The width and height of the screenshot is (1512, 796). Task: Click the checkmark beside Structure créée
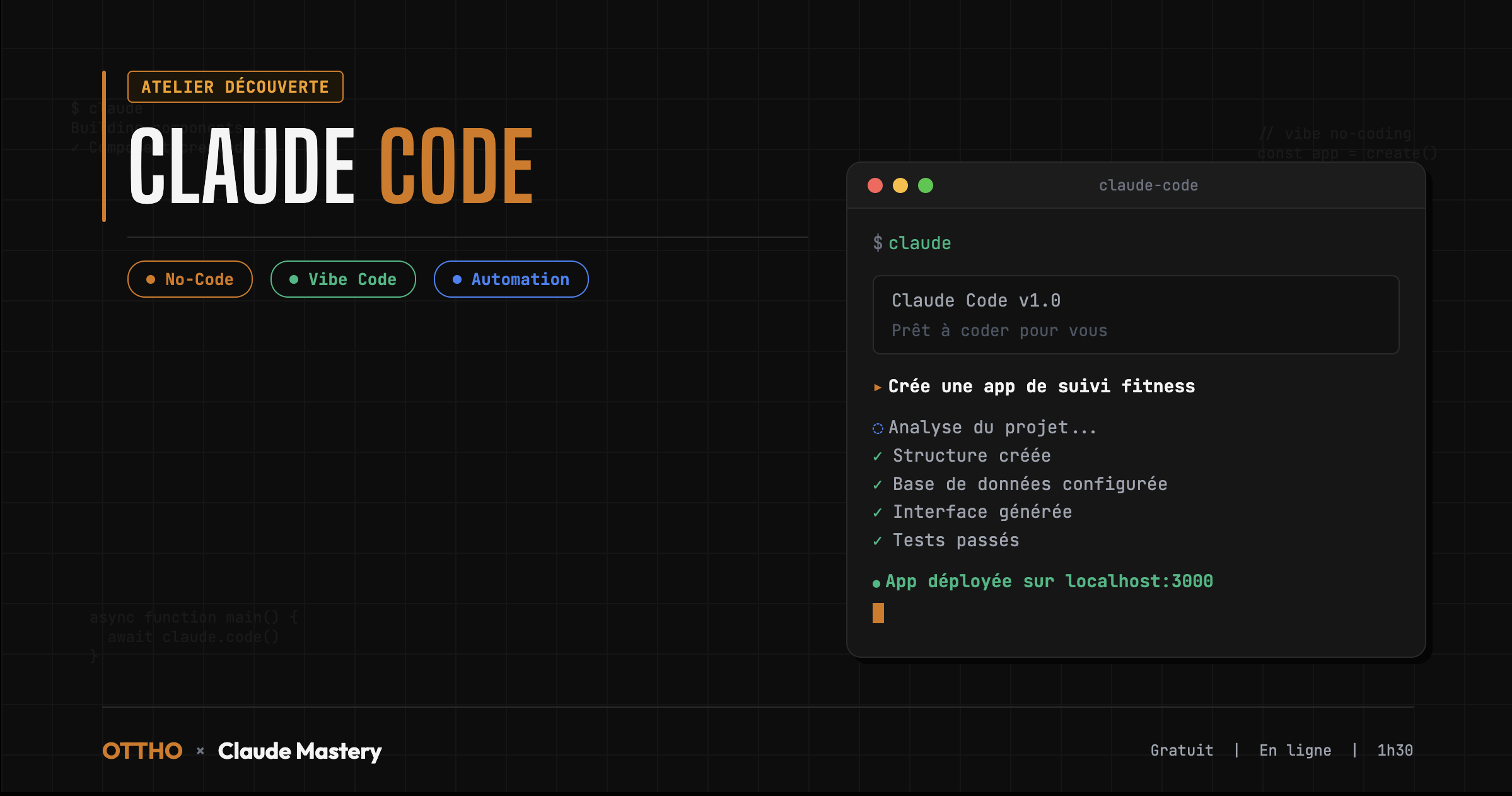[878, 455]
